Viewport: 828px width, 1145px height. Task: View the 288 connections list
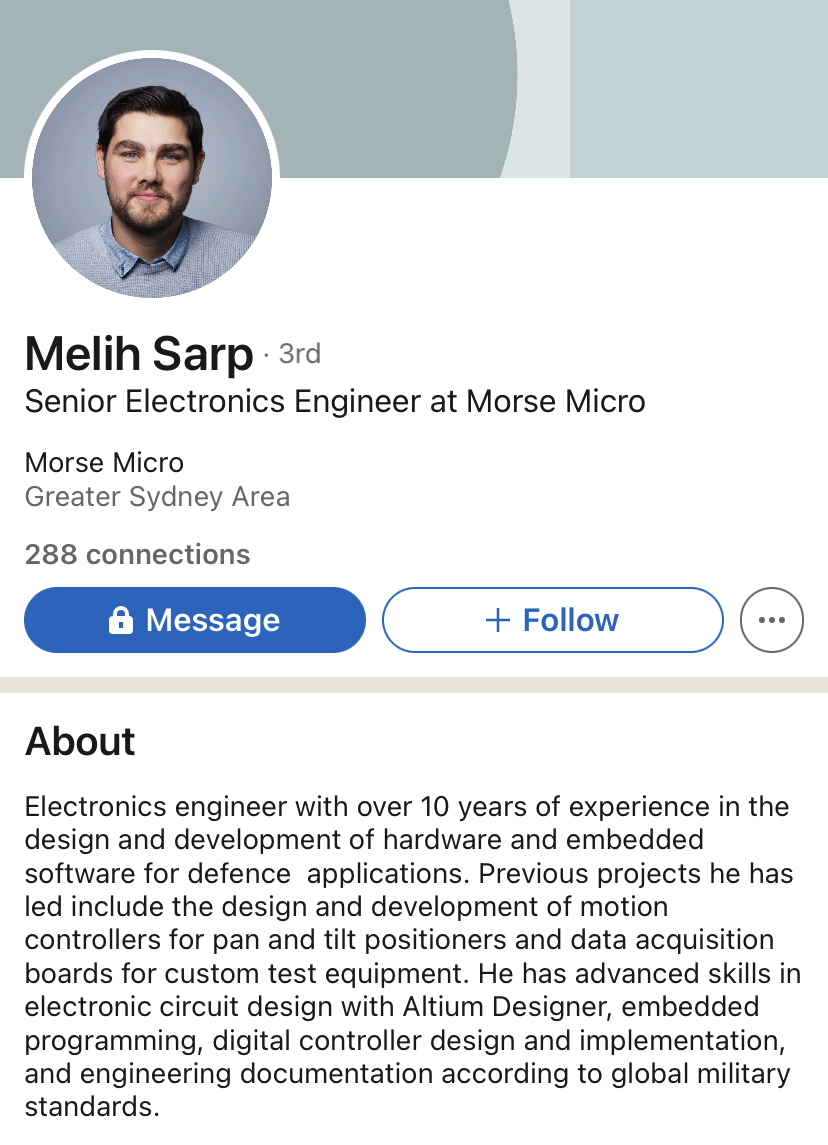point(137,555)
